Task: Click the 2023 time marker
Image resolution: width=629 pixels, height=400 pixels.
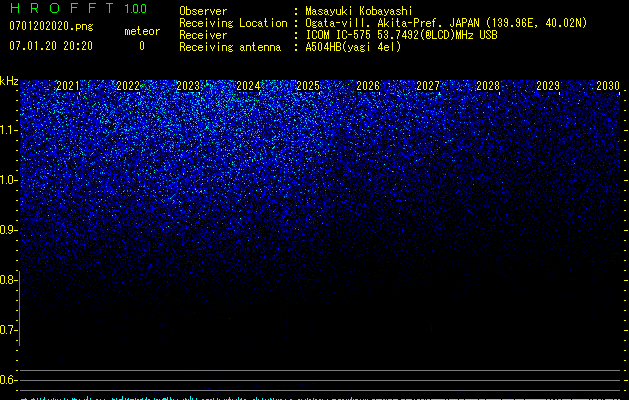Action: coord(188,86)
